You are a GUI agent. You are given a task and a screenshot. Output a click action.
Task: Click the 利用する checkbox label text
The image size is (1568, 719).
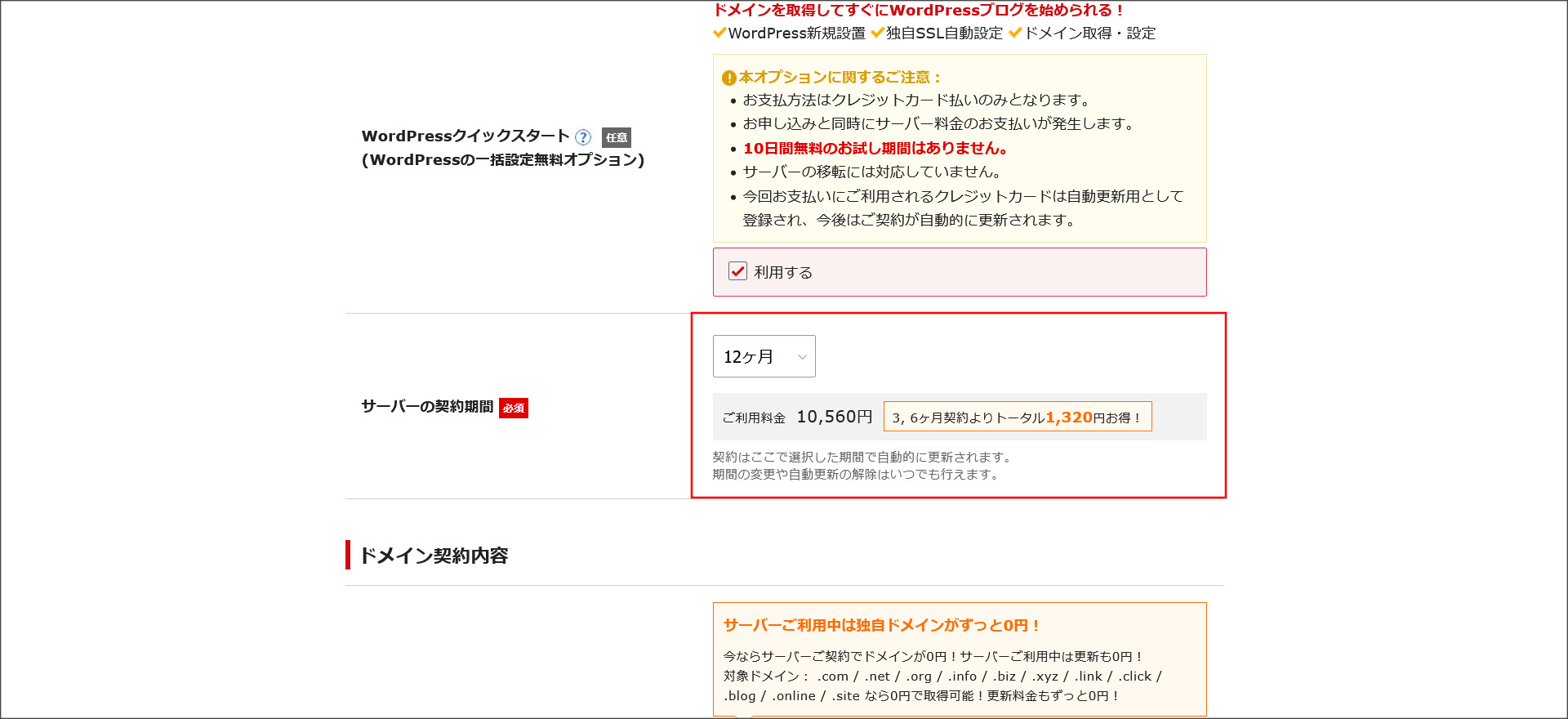point(782,272)
